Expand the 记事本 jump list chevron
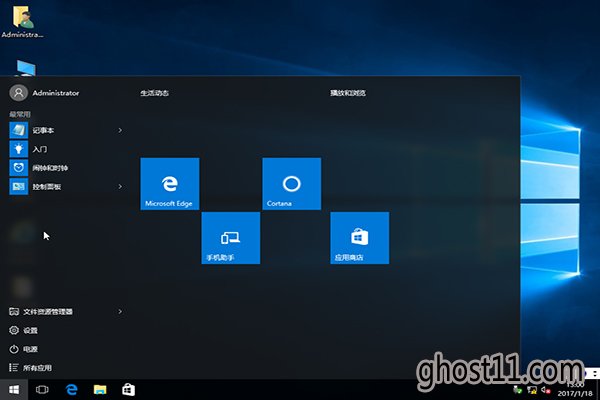The height and width of the screenshot is (400, 600). click(120, 131)
